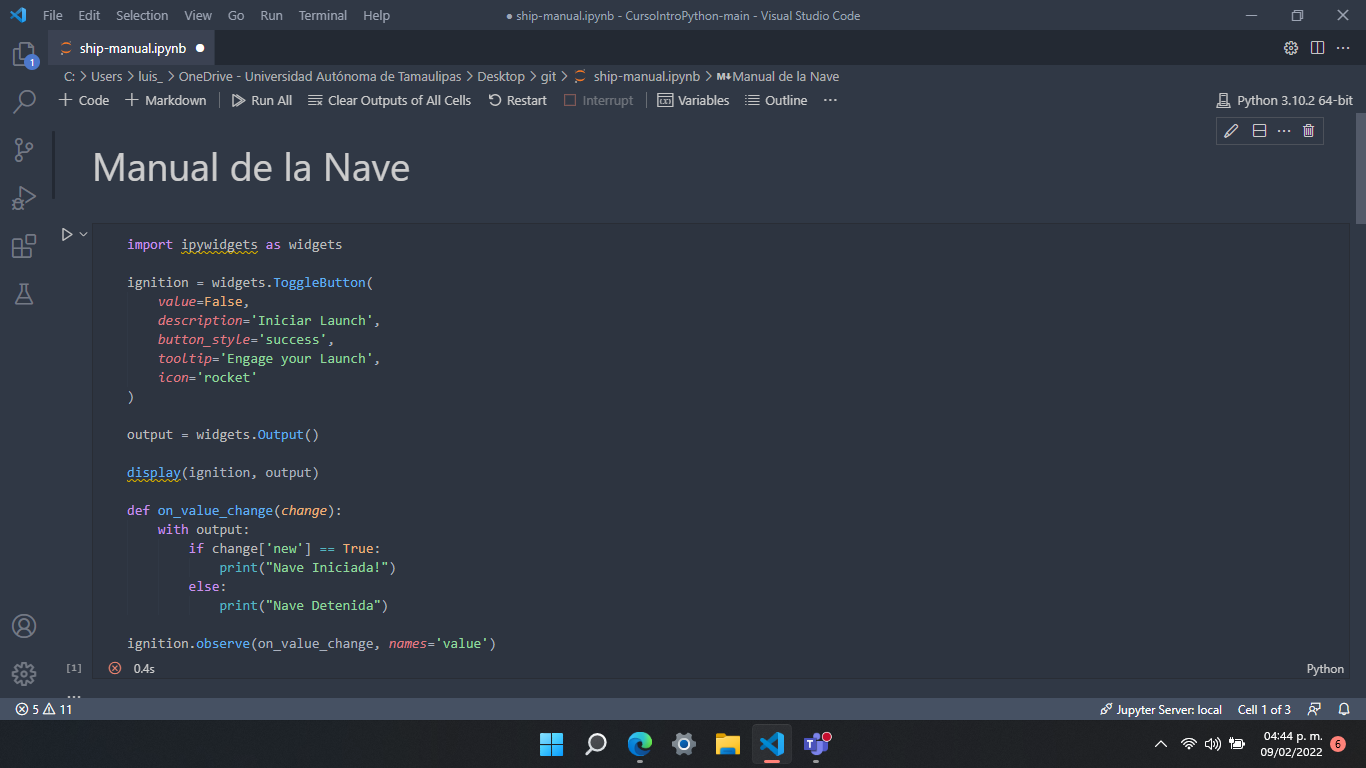1366x768 pixels.
Task: Show hidden system tray icons chevron
Action: click(x=1161, y=744)
